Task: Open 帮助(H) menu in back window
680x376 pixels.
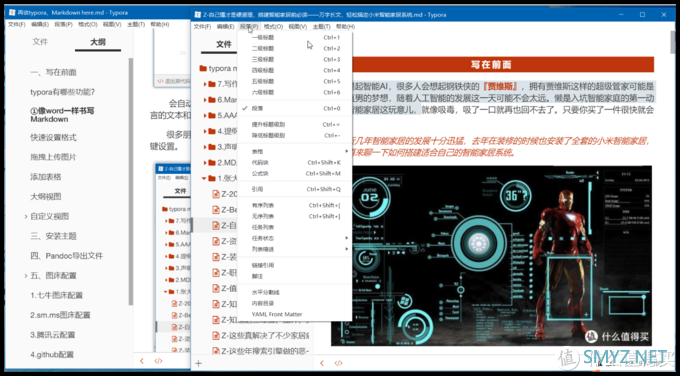Action: pyautogui.click(x=160, y=24)
